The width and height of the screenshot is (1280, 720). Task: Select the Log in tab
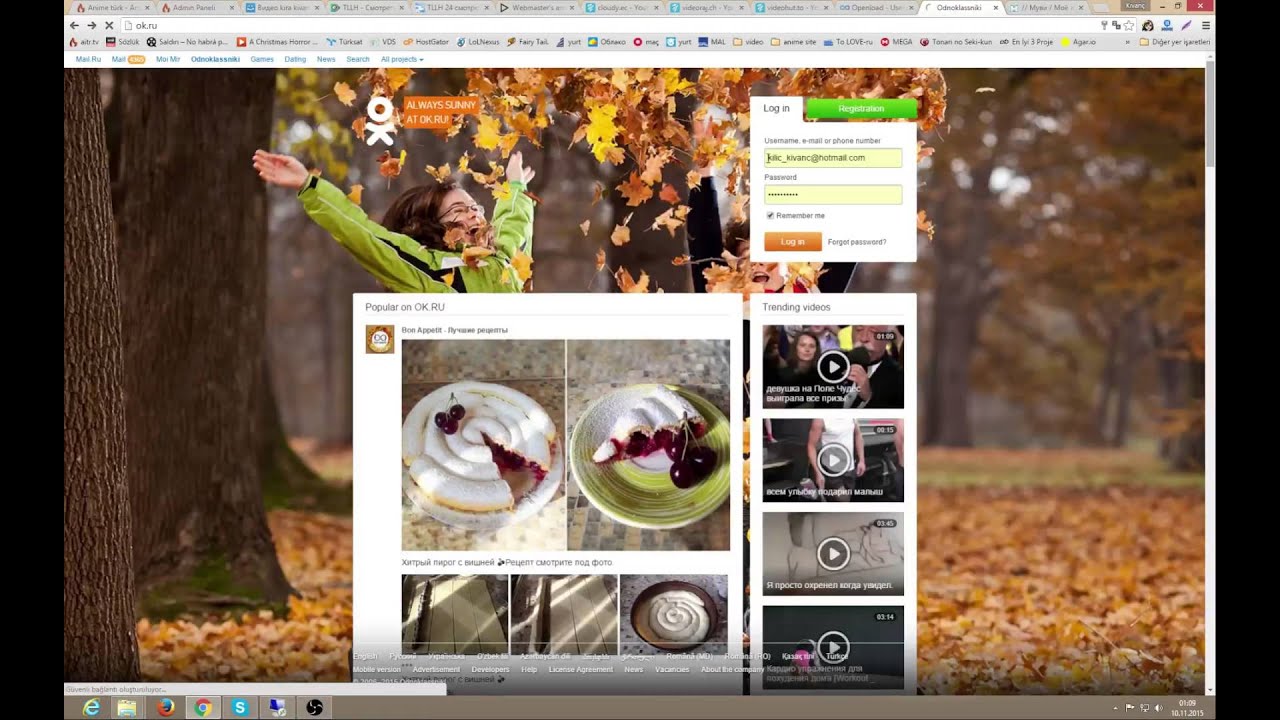tap(777, 108)
